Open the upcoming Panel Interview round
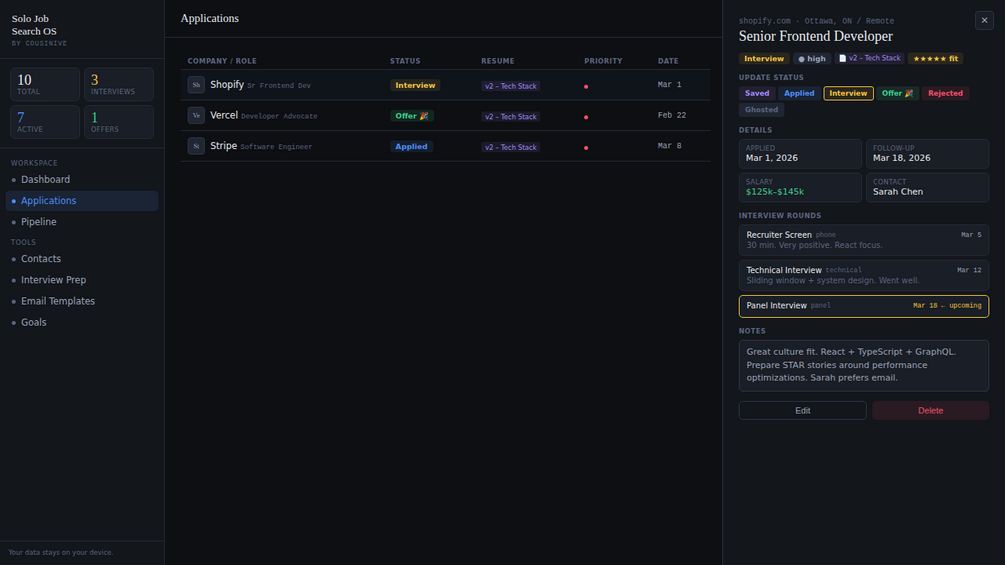Viewport: 1005px width, 565px height. point(863,306)
